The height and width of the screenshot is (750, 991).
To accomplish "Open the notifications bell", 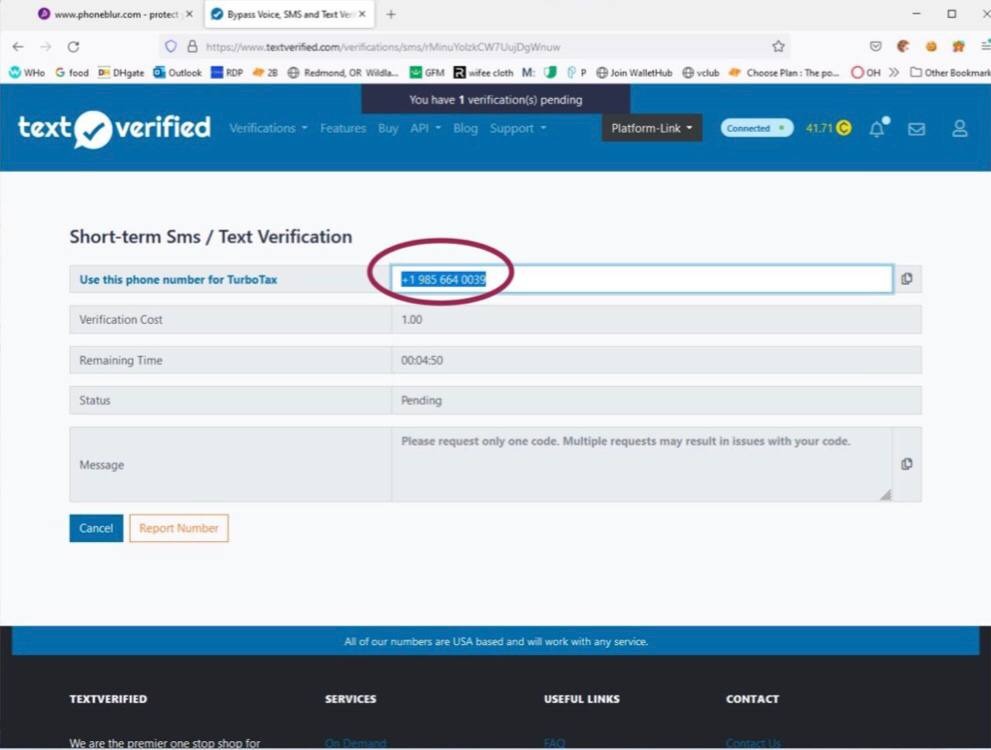I will pyautogui.click(x=877, y=128).
